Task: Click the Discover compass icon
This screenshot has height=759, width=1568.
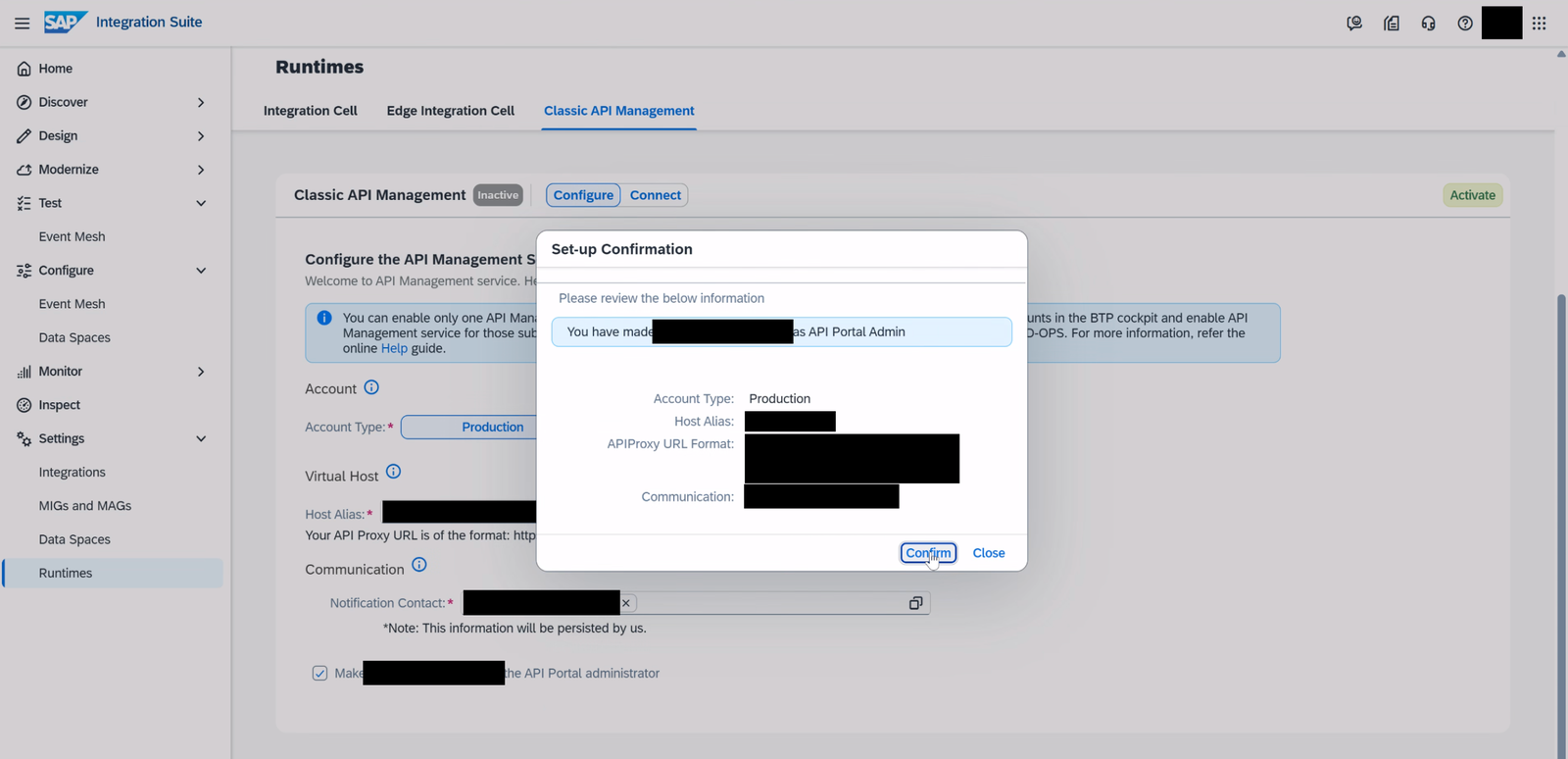Action: (x=24, y=102)
